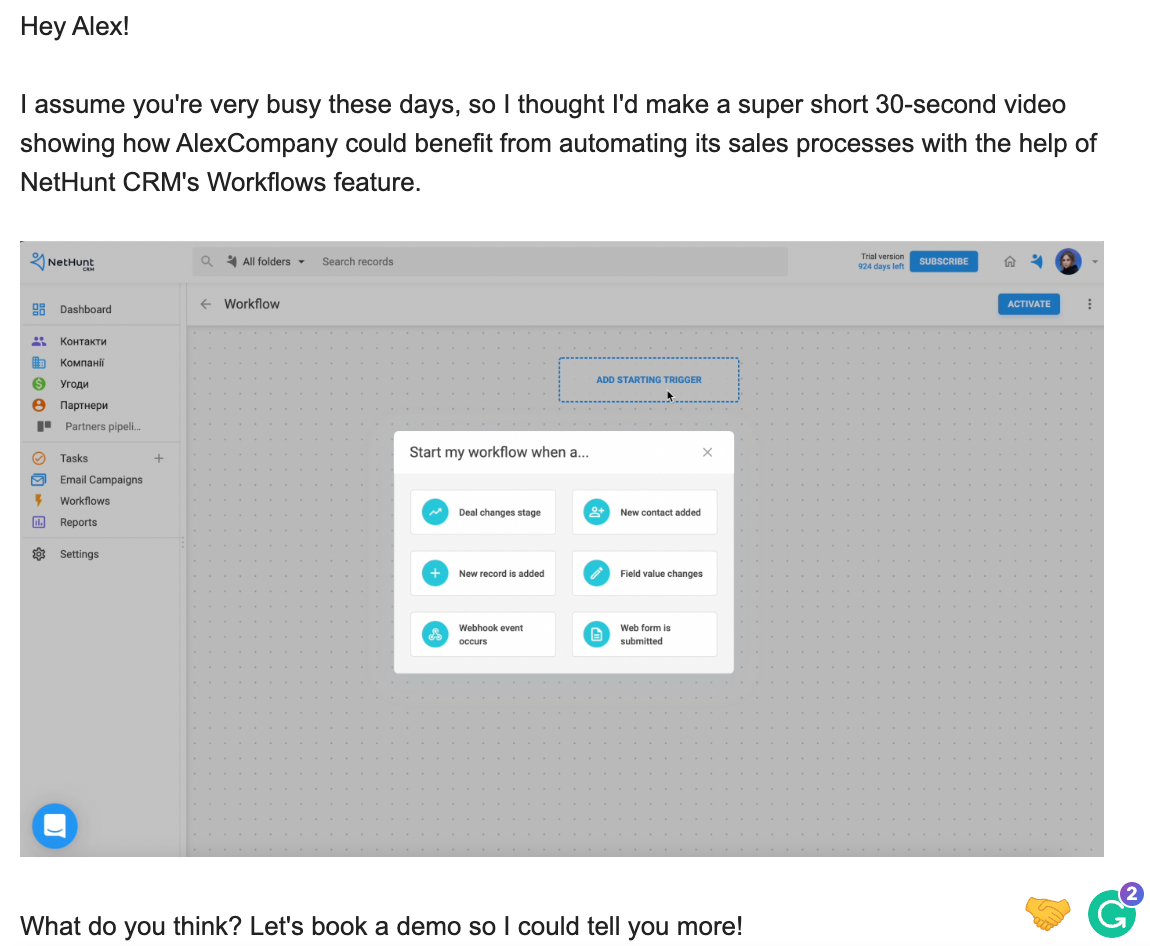Open the Угоди folder

(x=74, y=384)
